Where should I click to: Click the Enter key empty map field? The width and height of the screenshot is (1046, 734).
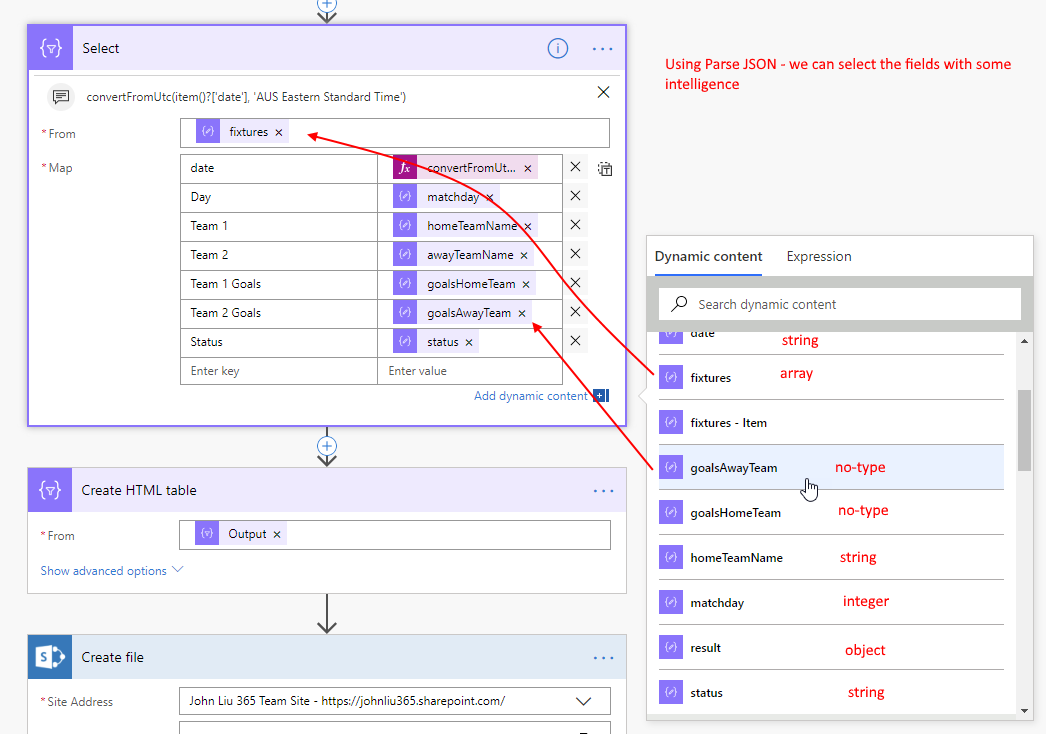click(x=279, y=371)
